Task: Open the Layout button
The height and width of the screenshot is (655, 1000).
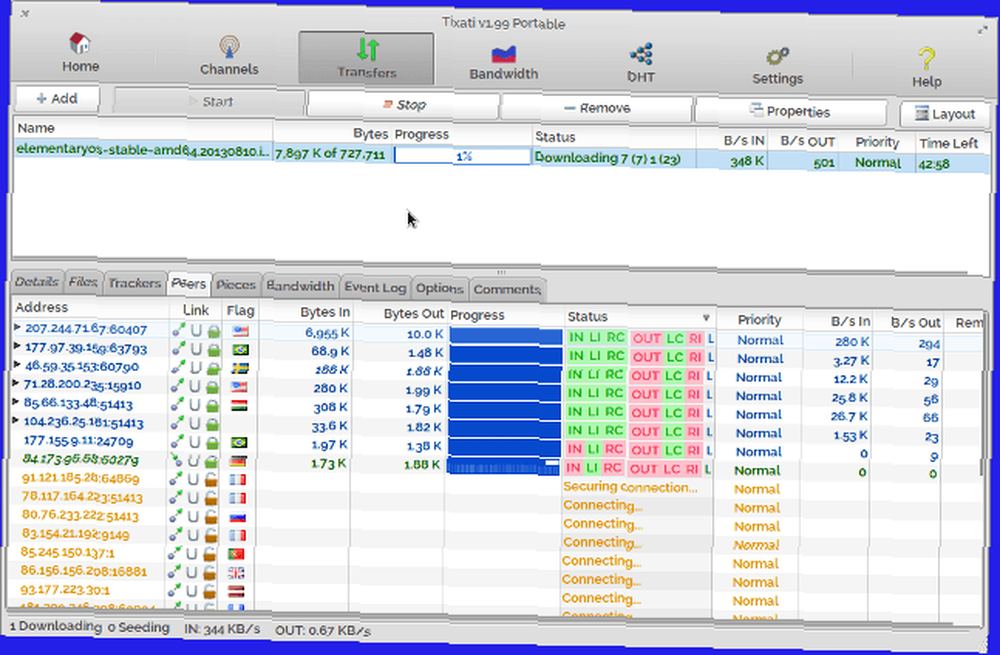Action: click(x=945, y=114)
